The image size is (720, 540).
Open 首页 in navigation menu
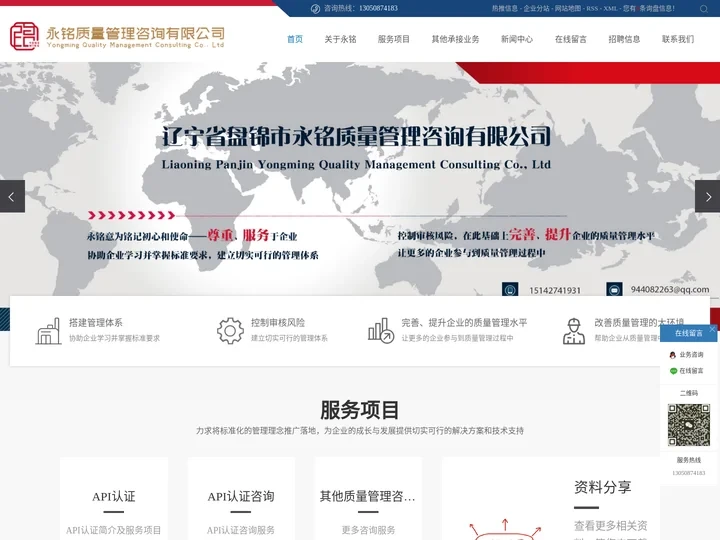(x=295, y=39)
